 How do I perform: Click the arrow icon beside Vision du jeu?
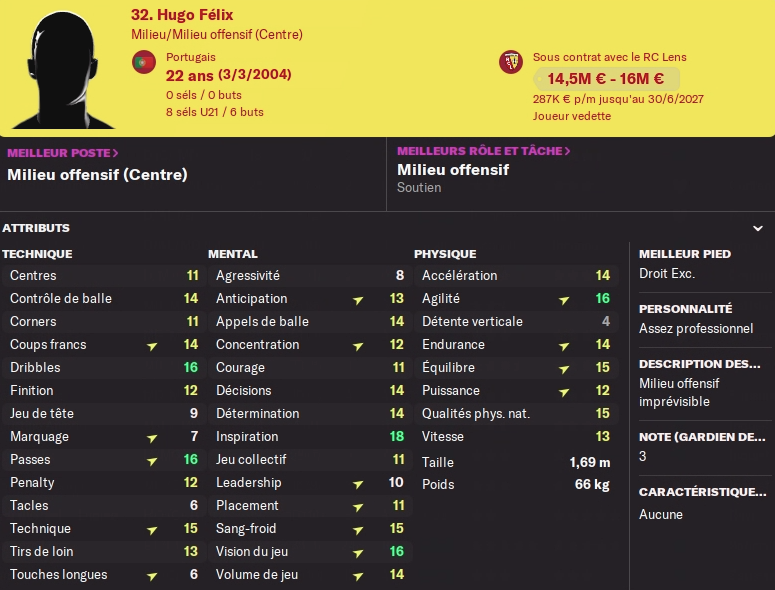click(358, 552)
